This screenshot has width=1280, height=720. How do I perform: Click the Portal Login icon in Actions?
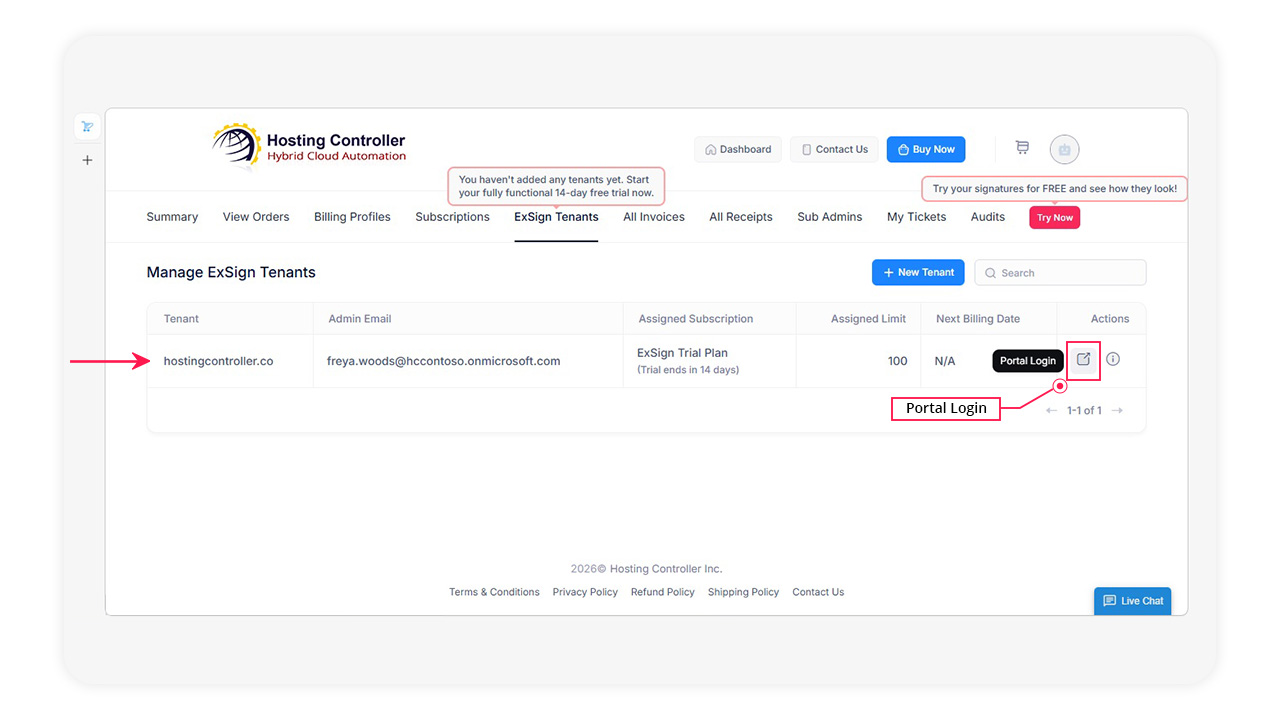[1083, 360]
